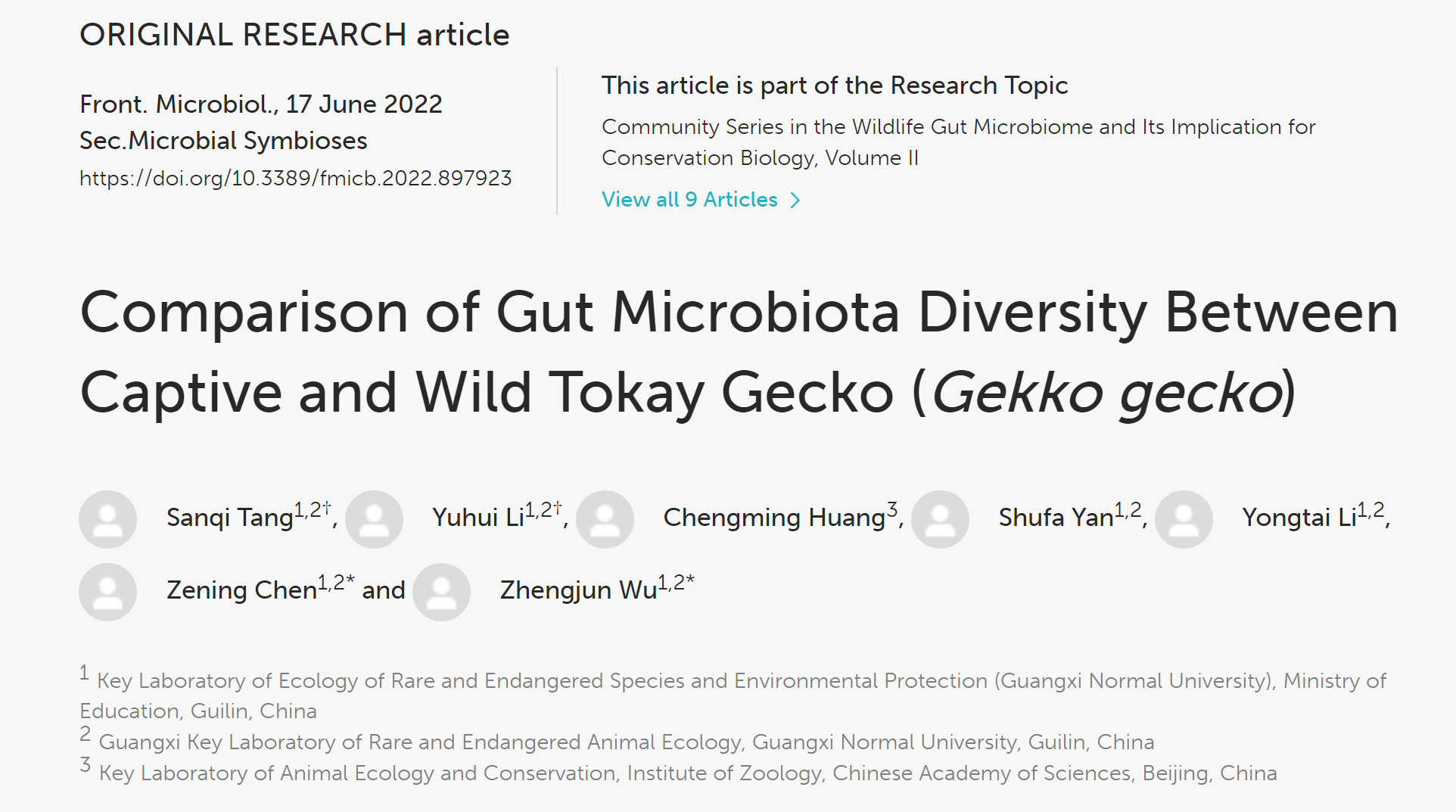Click Yuhui Li's profile avatar

374,519
